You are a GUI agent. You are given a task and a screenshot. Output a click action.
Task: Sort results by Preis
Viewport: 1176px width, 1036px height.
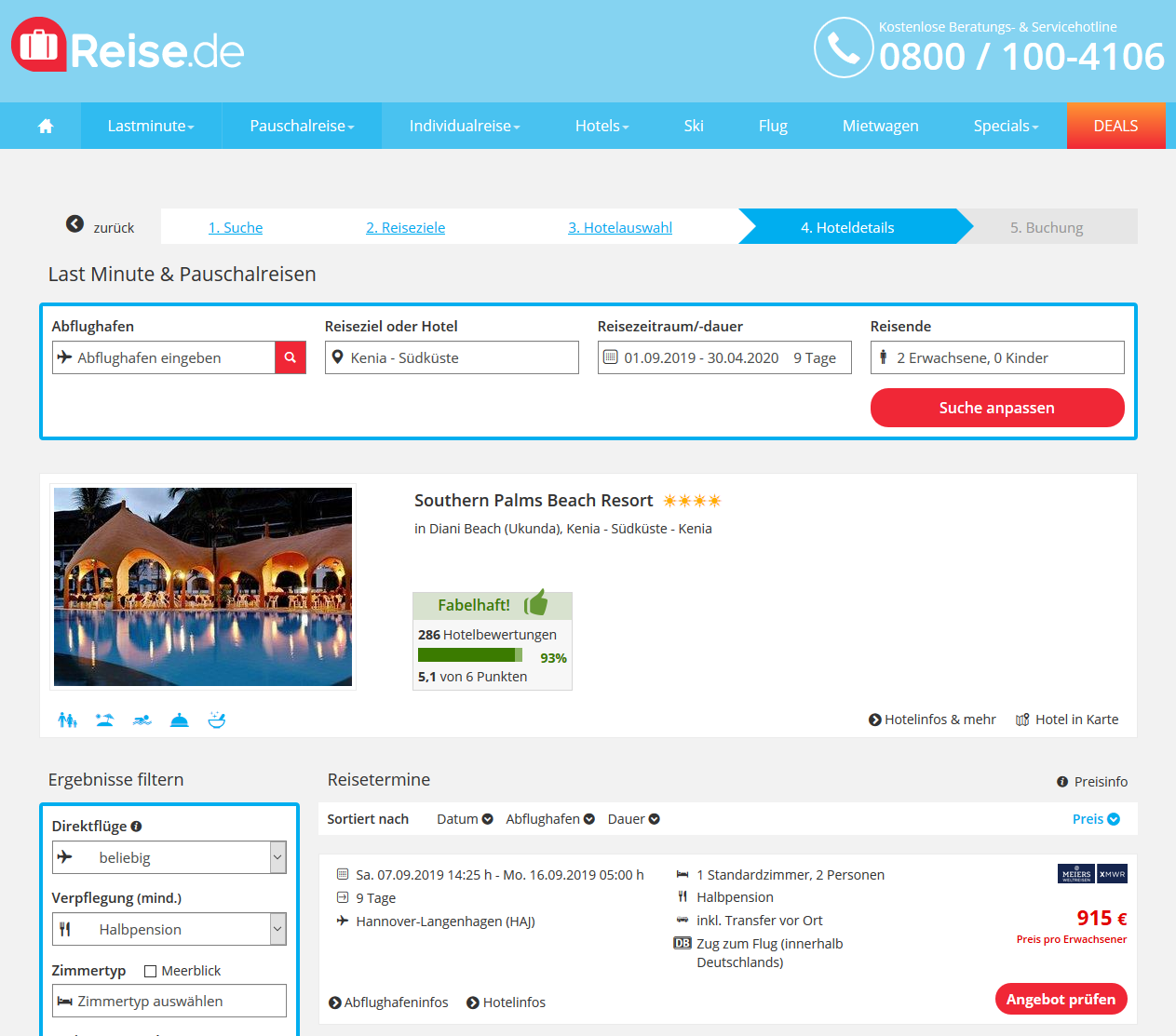pyautogui.click(x=1096, y=819)
